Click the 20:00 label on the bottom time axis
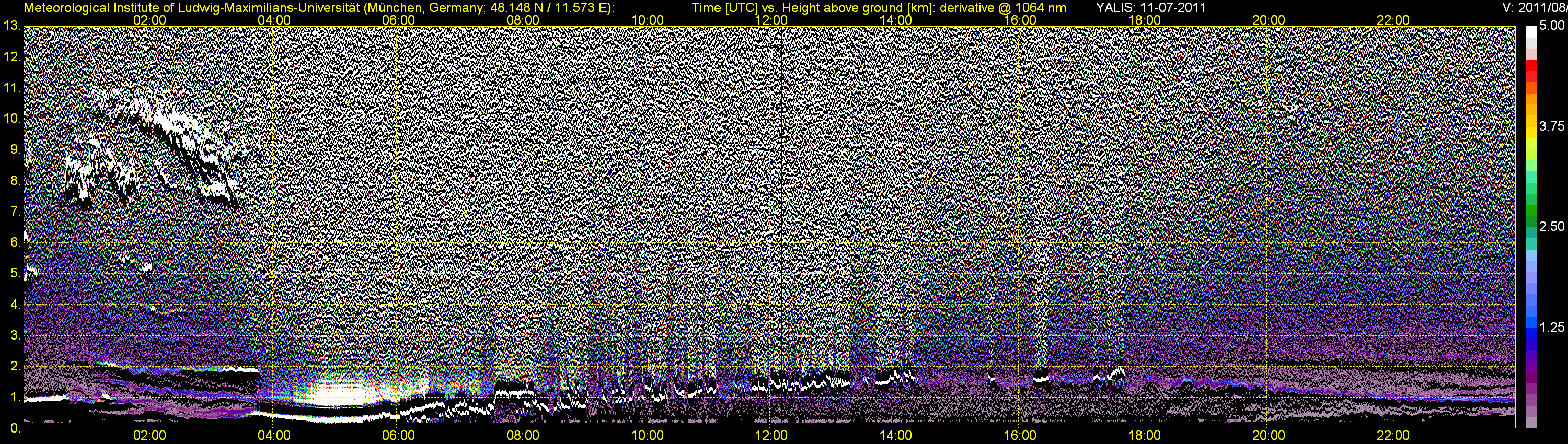This screenshot has width=1568, height=444. pyautogui.click(x=1269, y=436)
